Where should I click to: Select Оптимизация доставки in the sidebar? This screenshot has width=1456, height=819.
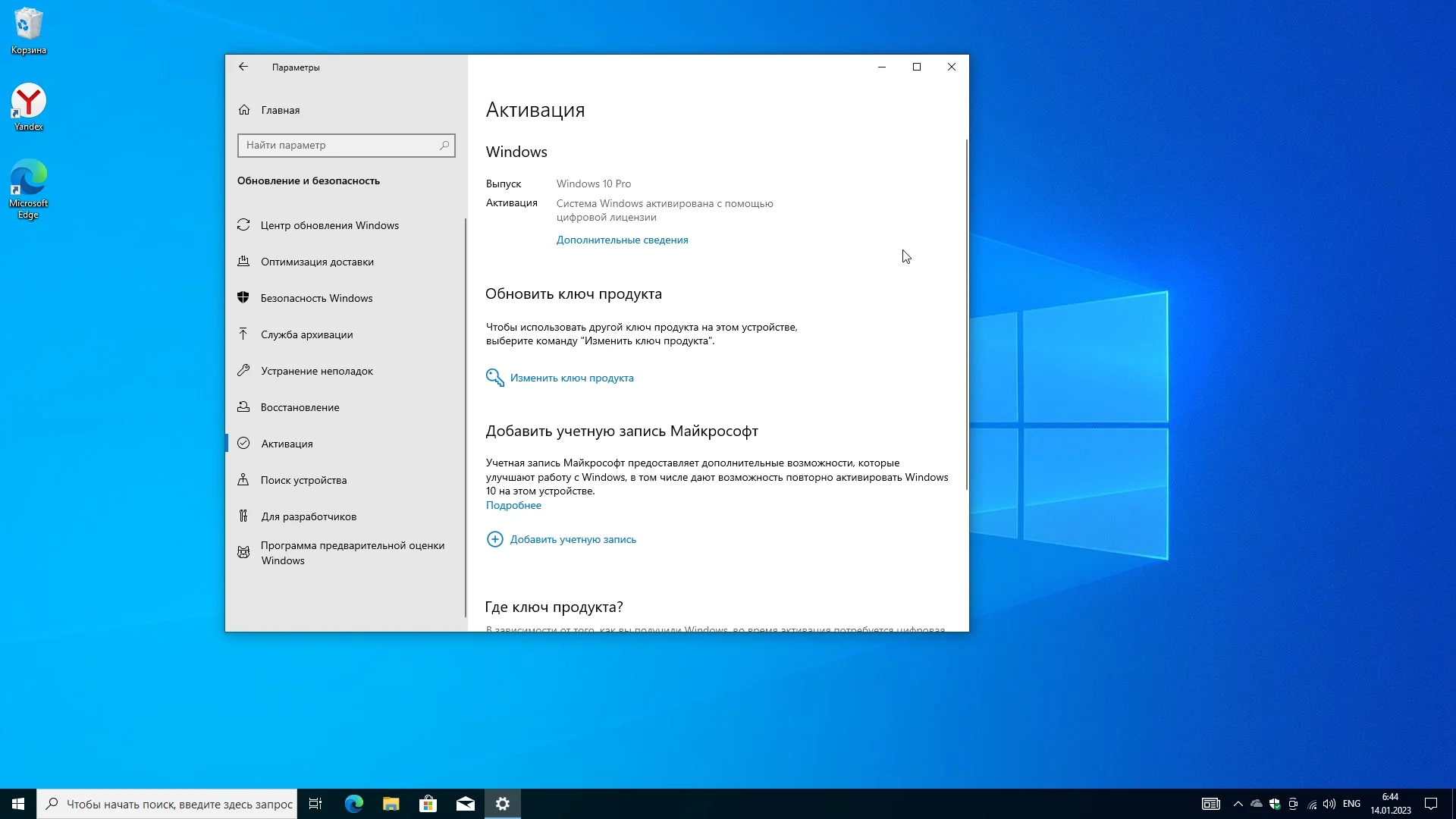coord(316,262)
